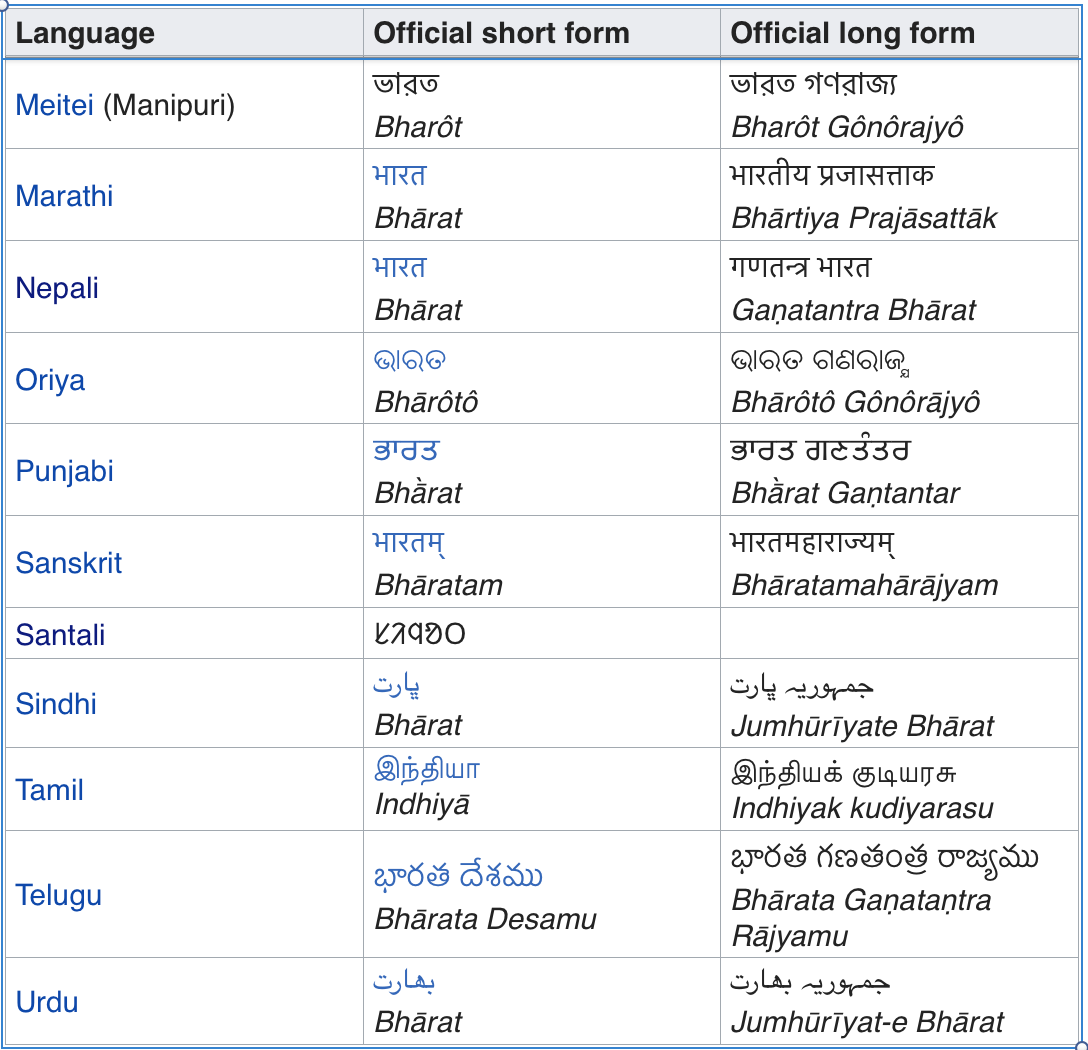This screenshot has width=1088, height=1050.
Task: Open the Urdu language article
Action: 44,1003
